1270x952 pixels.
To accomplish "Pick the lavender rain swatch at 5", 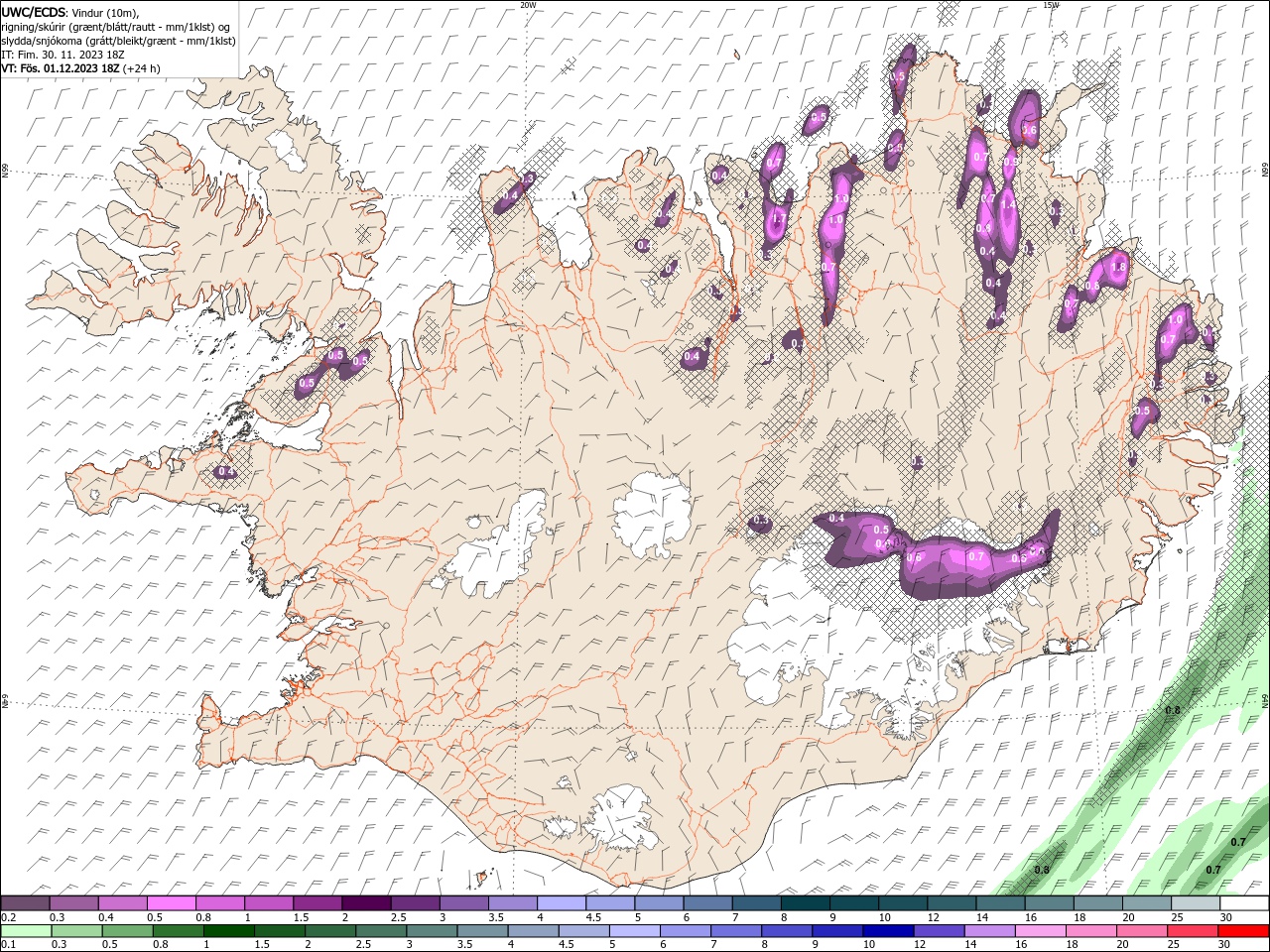I will (x=634, y=931).
